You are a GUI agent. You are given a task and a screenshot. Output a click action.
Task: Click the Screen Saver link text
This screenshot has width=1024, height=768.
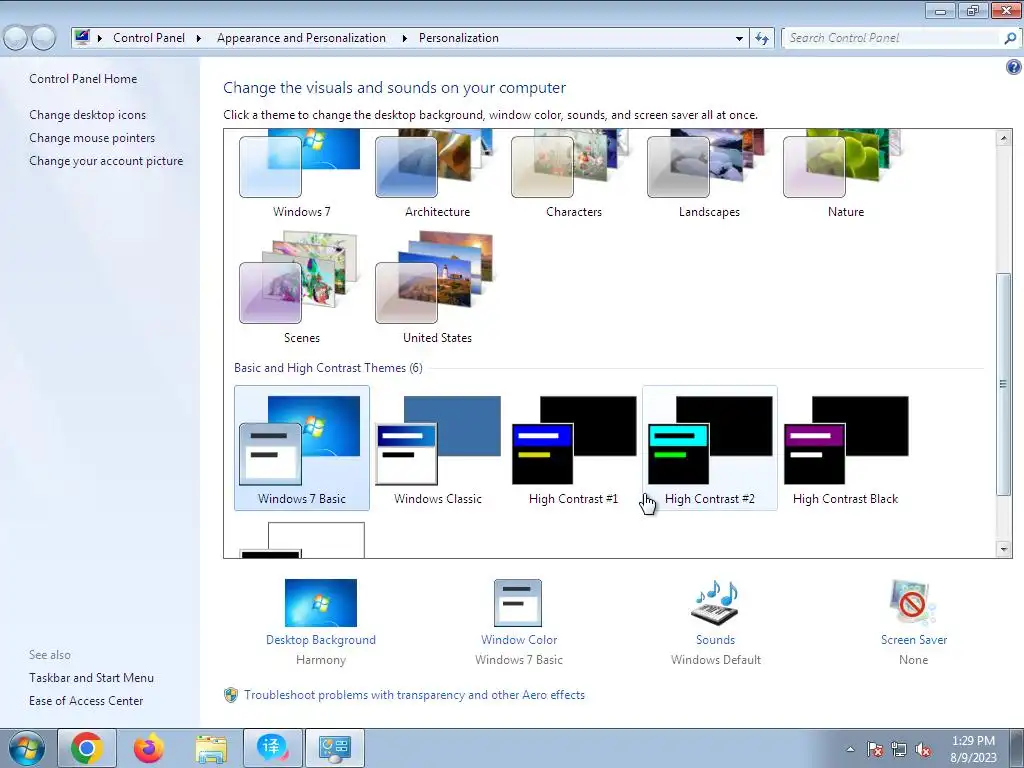click(914, 640)
